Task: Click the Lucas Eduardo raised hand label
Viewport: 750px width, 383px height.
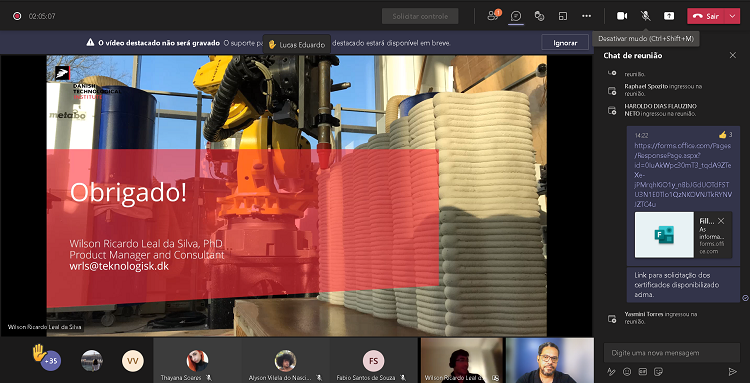Action: coord(297,44)
